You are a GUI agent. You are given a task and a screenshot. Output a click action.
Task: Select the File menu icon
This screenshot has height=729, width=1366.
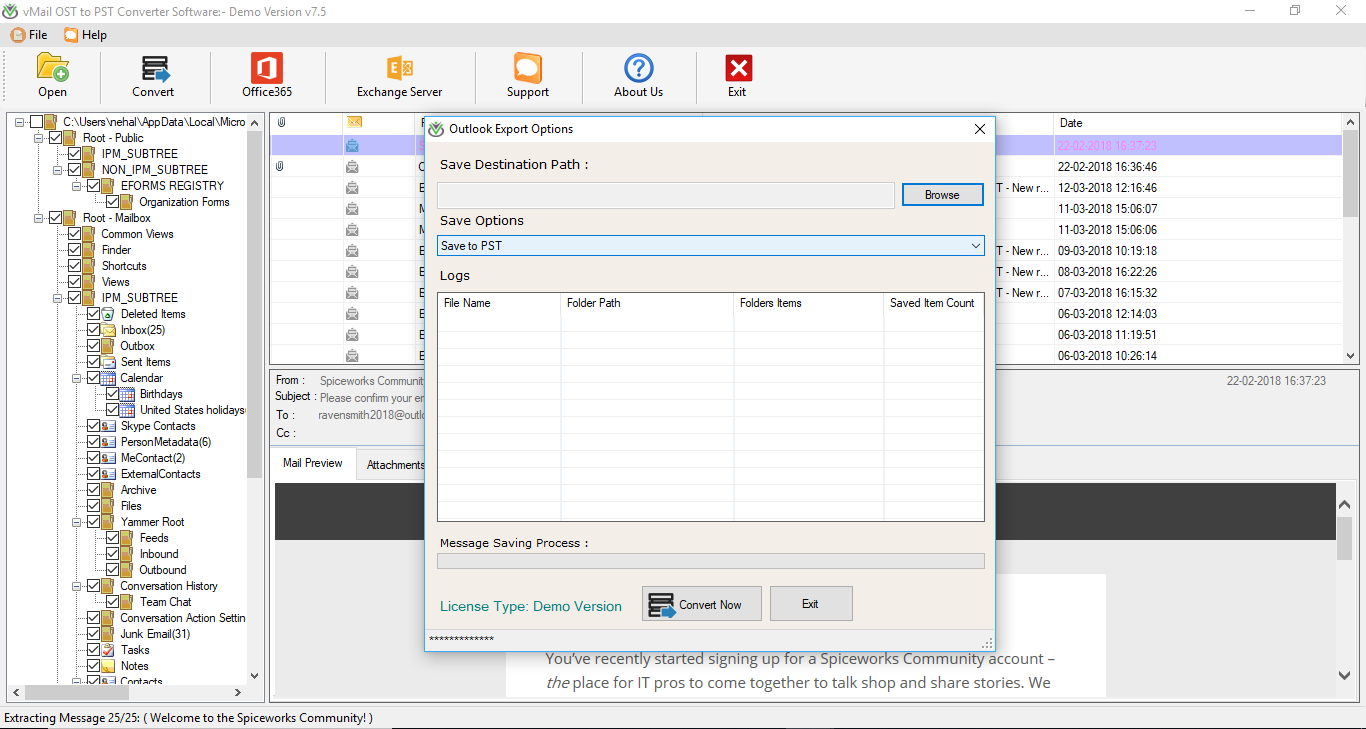click(x=18, y=35)
